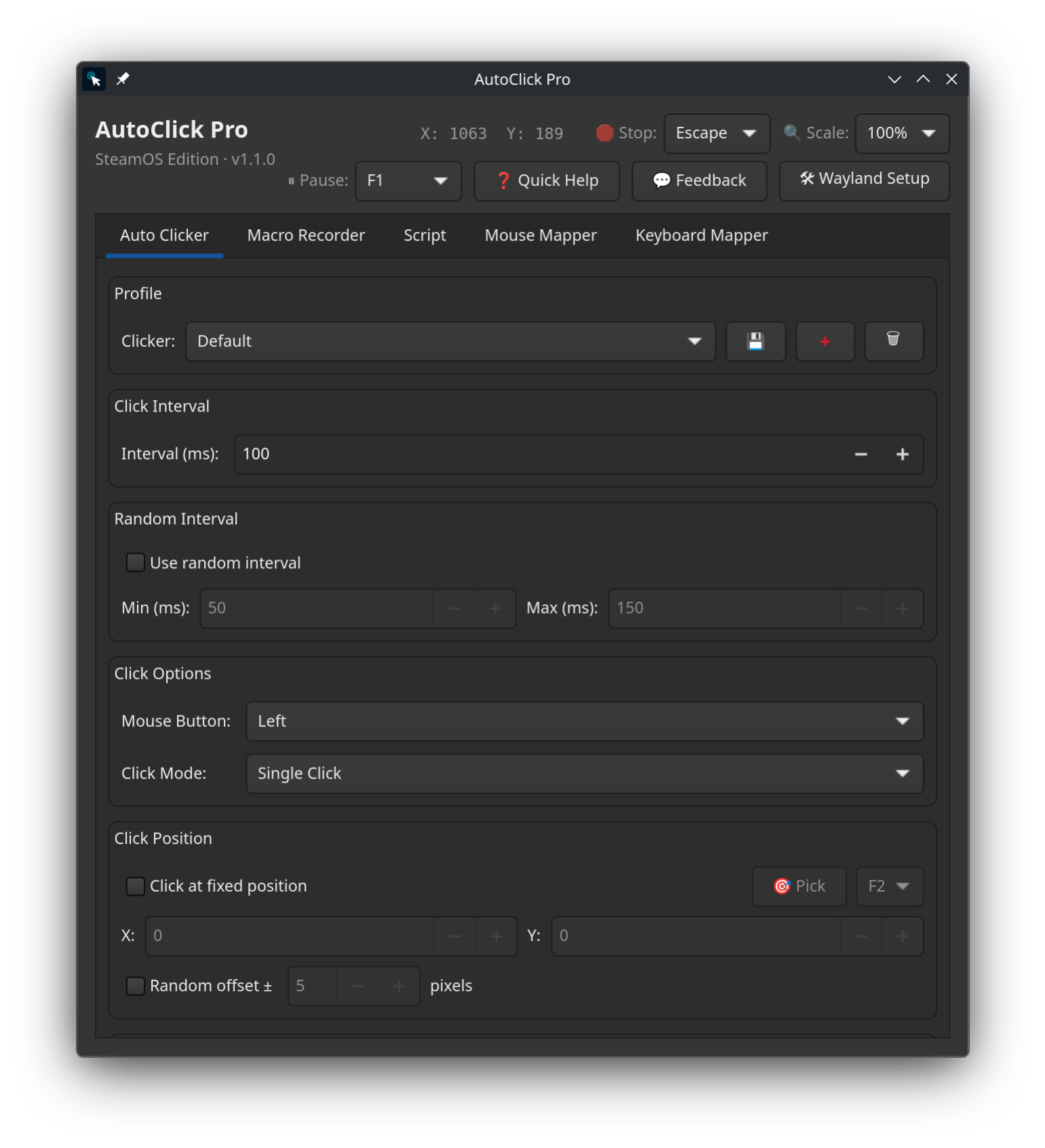Open the Click Mode Single Click dropdown
This screenshot has width=1045, height=1148.
click(584, 774)
